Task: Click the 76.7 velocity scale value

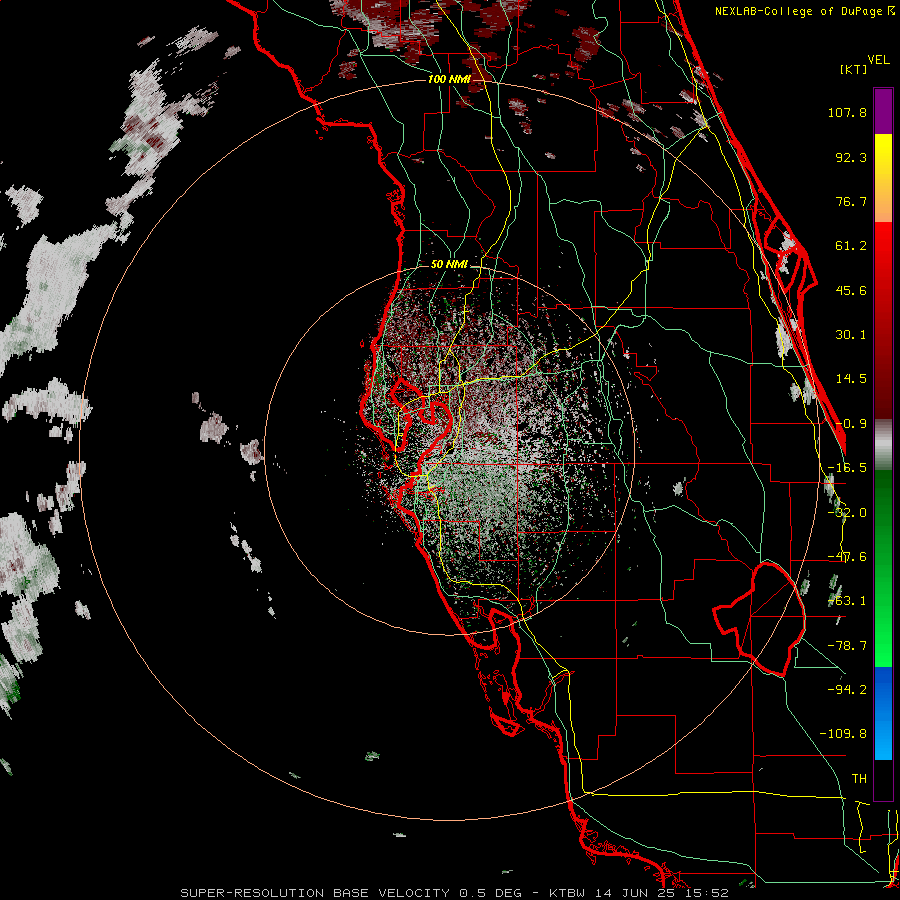Action: tap(851, 201)
